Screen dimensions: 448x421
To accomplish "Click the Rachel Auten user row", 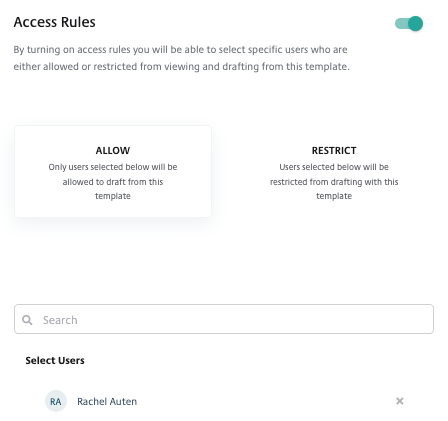I will 224,401.
